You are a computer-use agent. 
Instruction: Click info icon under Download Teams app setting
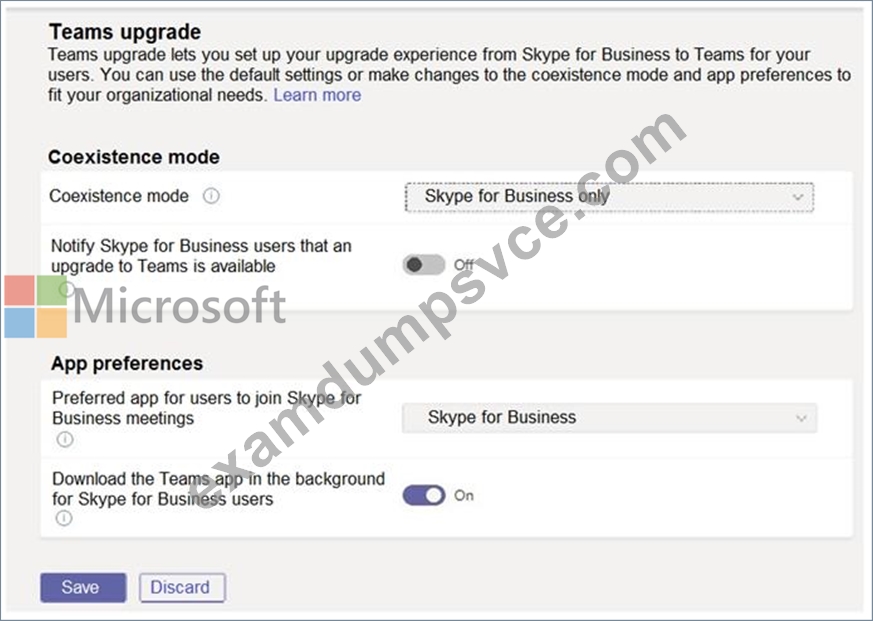[64, 519]
